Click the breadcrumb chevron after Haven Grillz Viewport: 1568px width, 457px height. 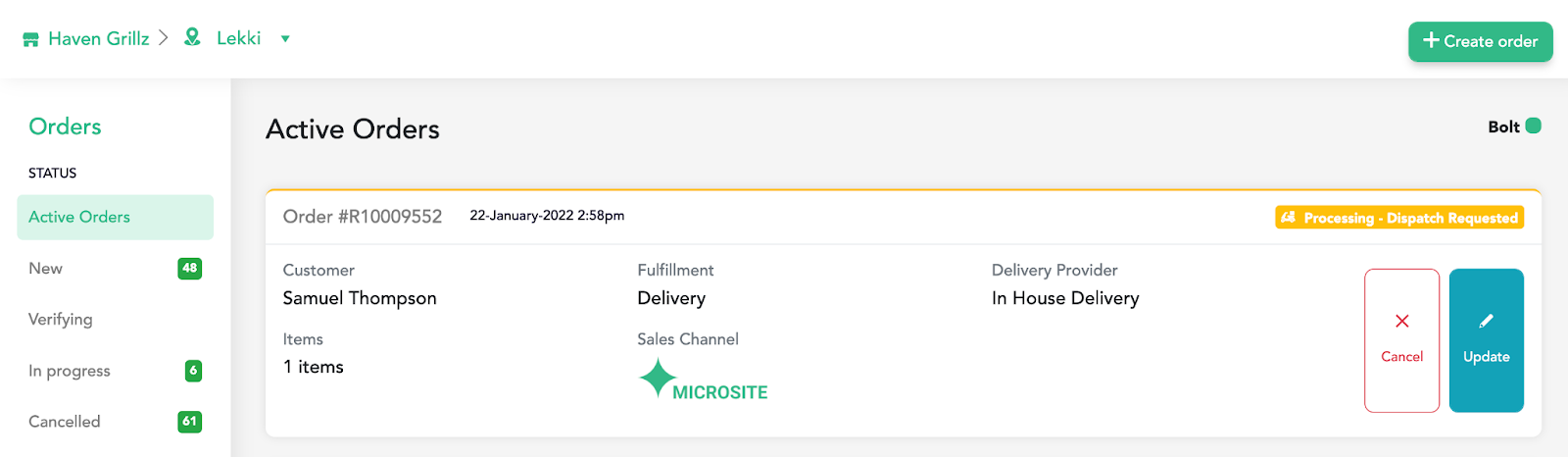[164, 37]
